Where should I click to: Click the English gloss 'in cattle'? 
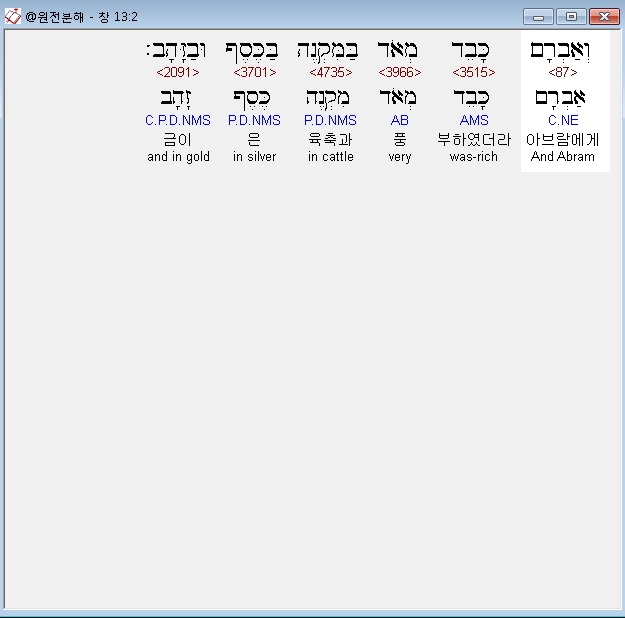330,157
